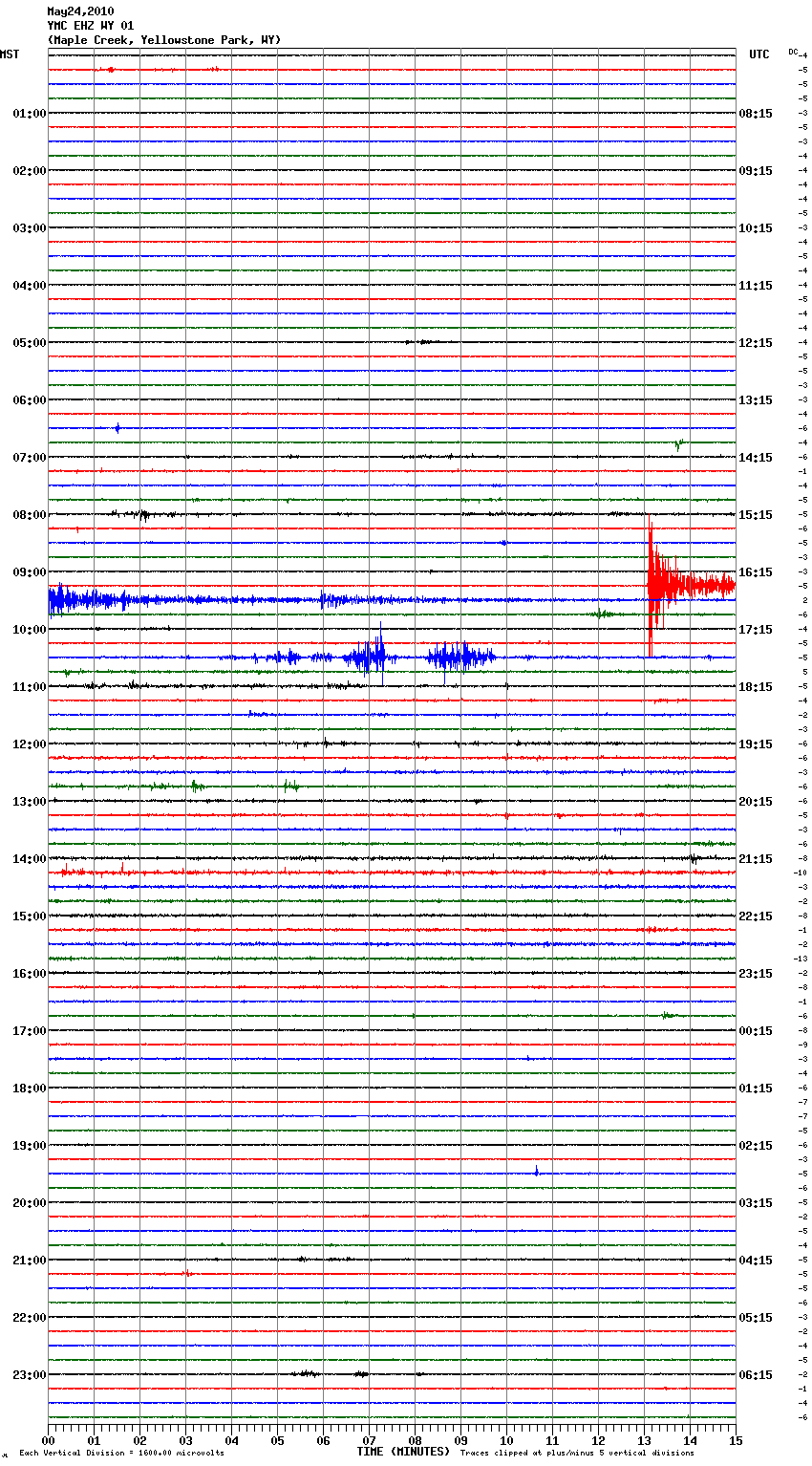Select the 10:00 MST time label
Viewport: 812px width, 1466px height.
30,630
